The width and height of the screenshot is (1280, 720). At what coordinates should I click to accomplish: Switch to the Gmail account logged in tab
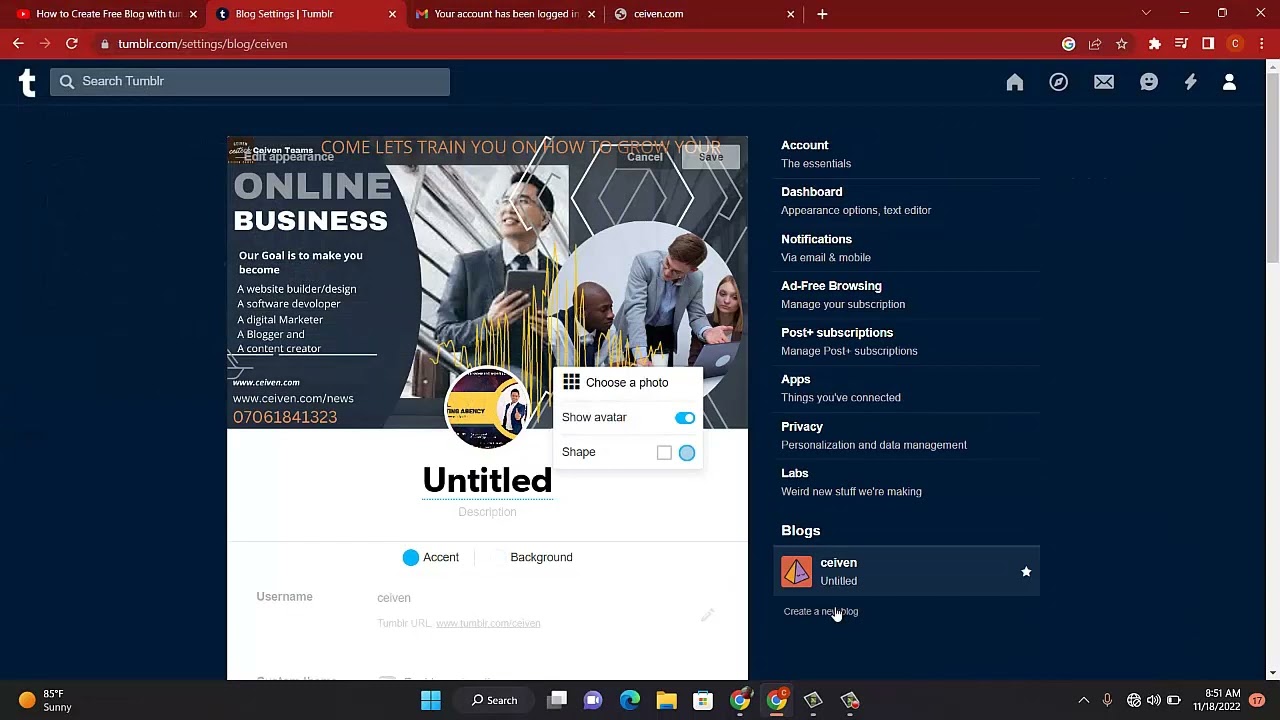[506, 14]
